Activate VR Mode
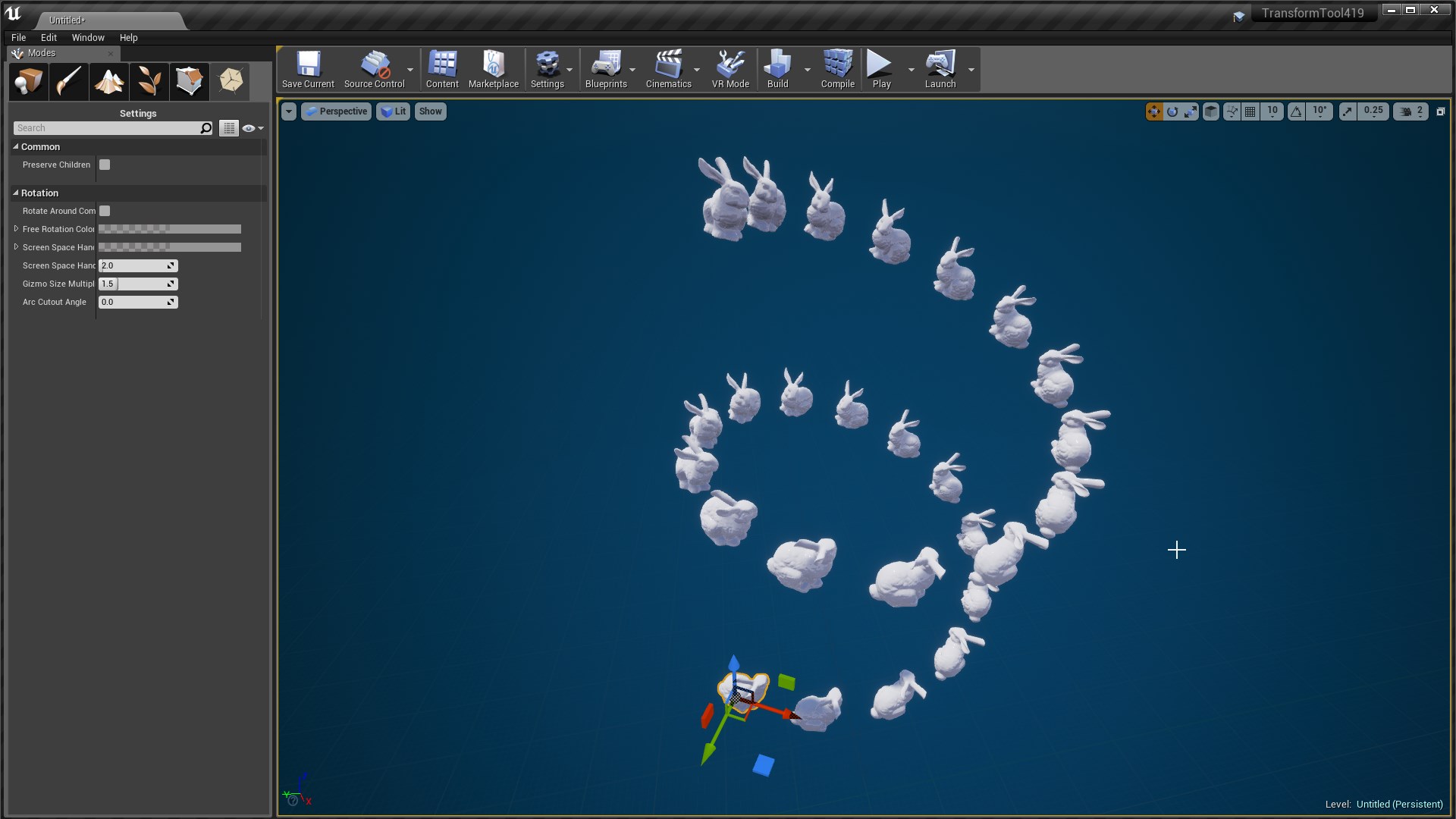1456x819 pixels. [x=730, y=70]
